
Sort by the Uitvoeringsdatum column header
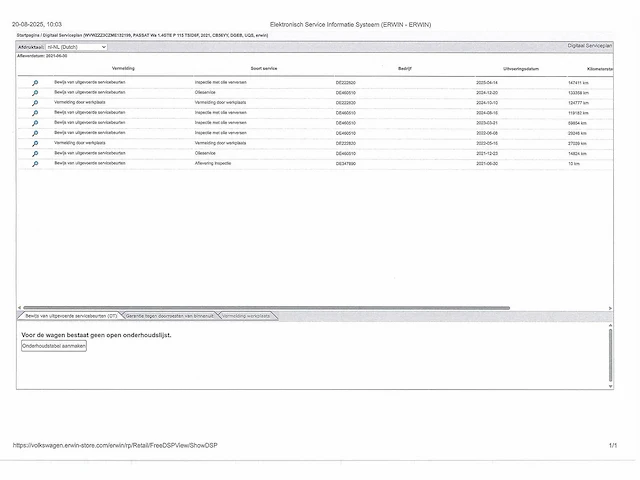click(521, 69)
